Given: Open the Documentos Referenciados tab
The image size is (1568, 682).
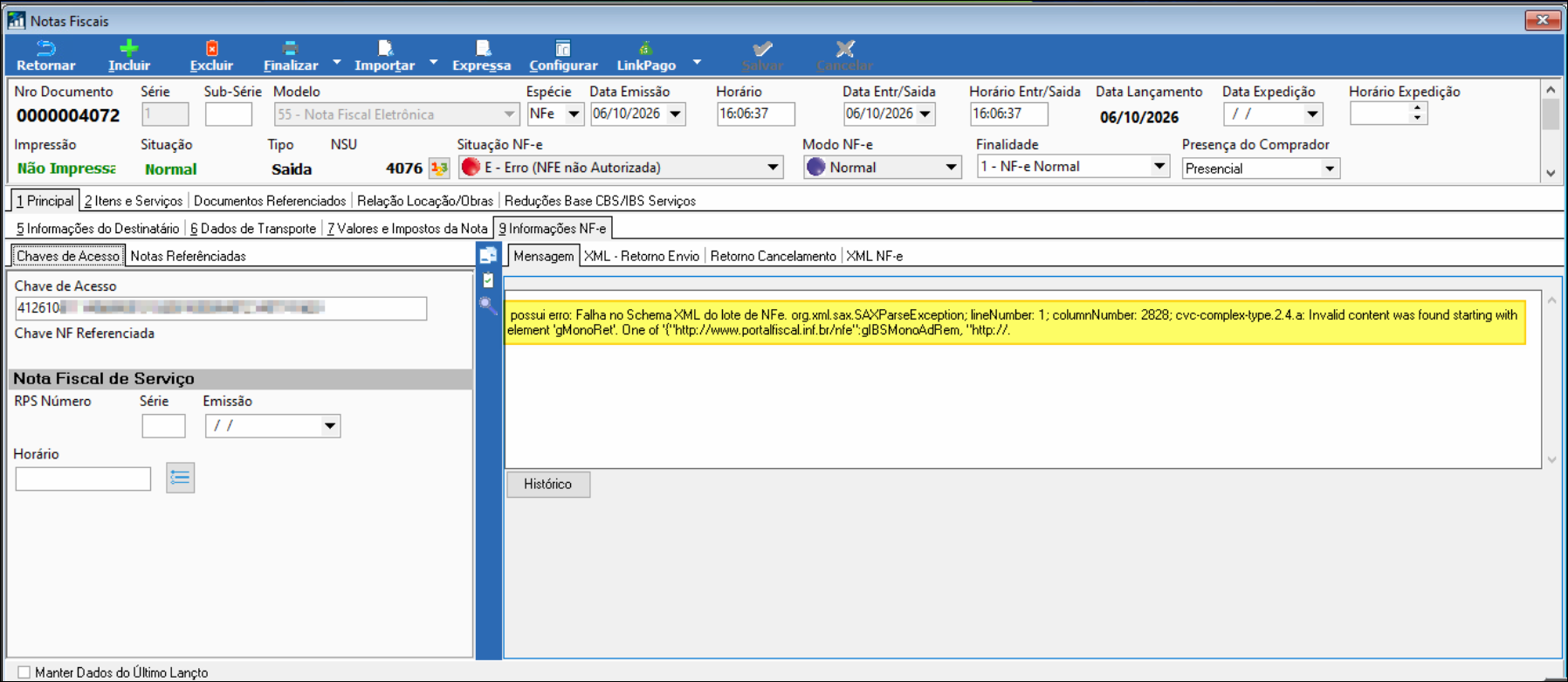Looking at the screenshot, I should click(270, 201).
